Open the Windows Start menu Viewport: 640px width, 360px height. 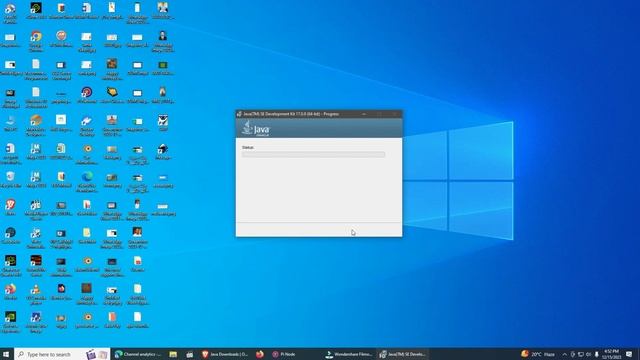[6, 354]
